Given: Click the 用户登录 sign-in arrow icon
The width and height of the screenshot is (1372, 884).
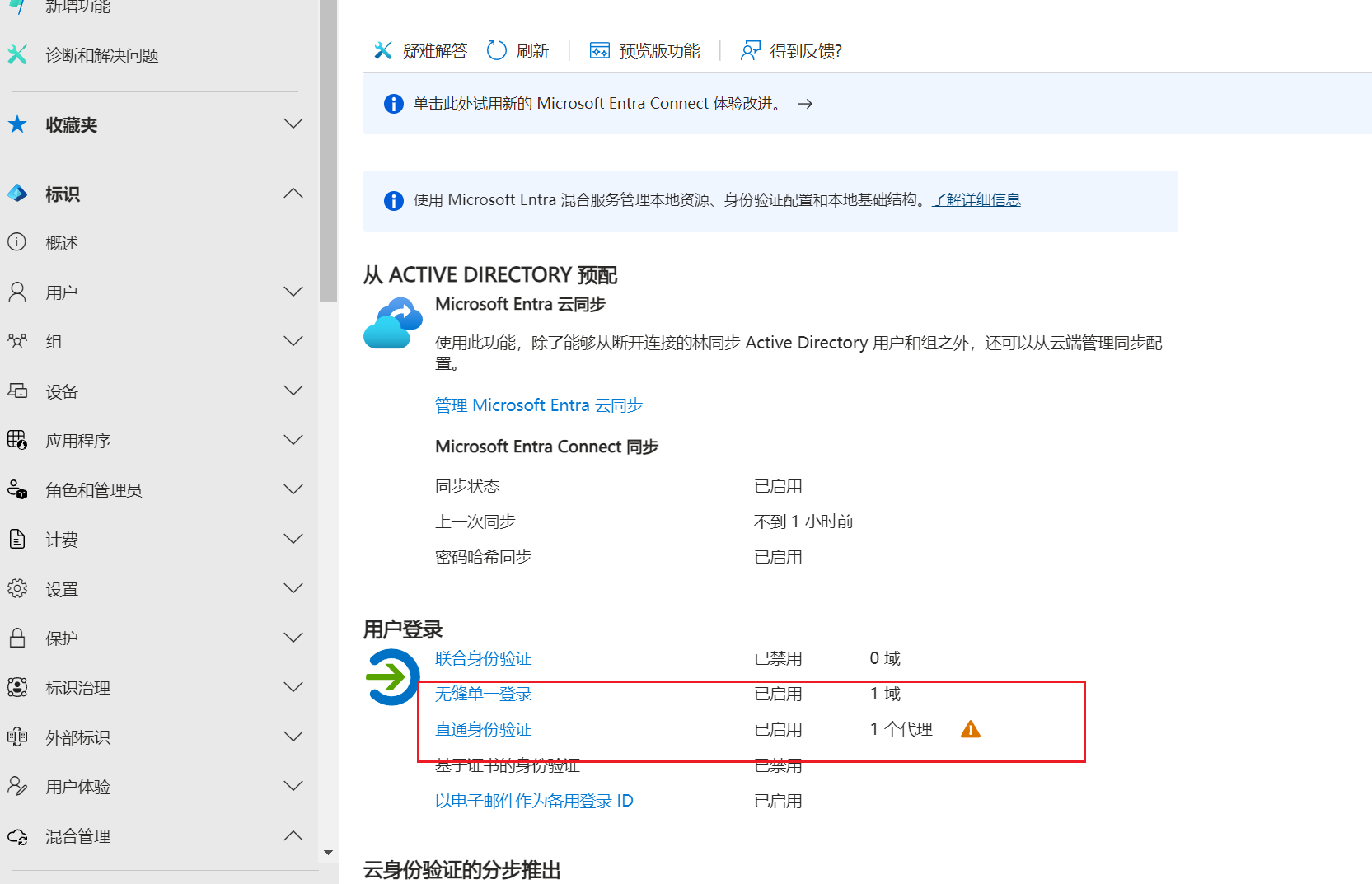Looking at the screenshot, I should 392,677.
